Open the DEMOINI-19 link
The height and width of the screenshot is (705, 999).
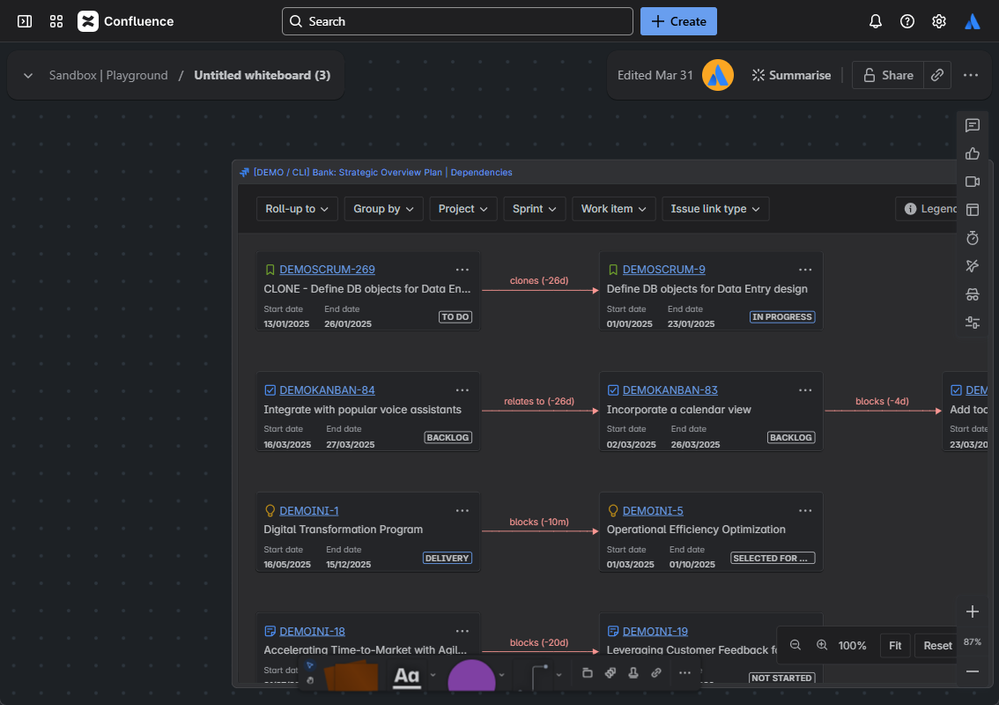click(655, 631)
